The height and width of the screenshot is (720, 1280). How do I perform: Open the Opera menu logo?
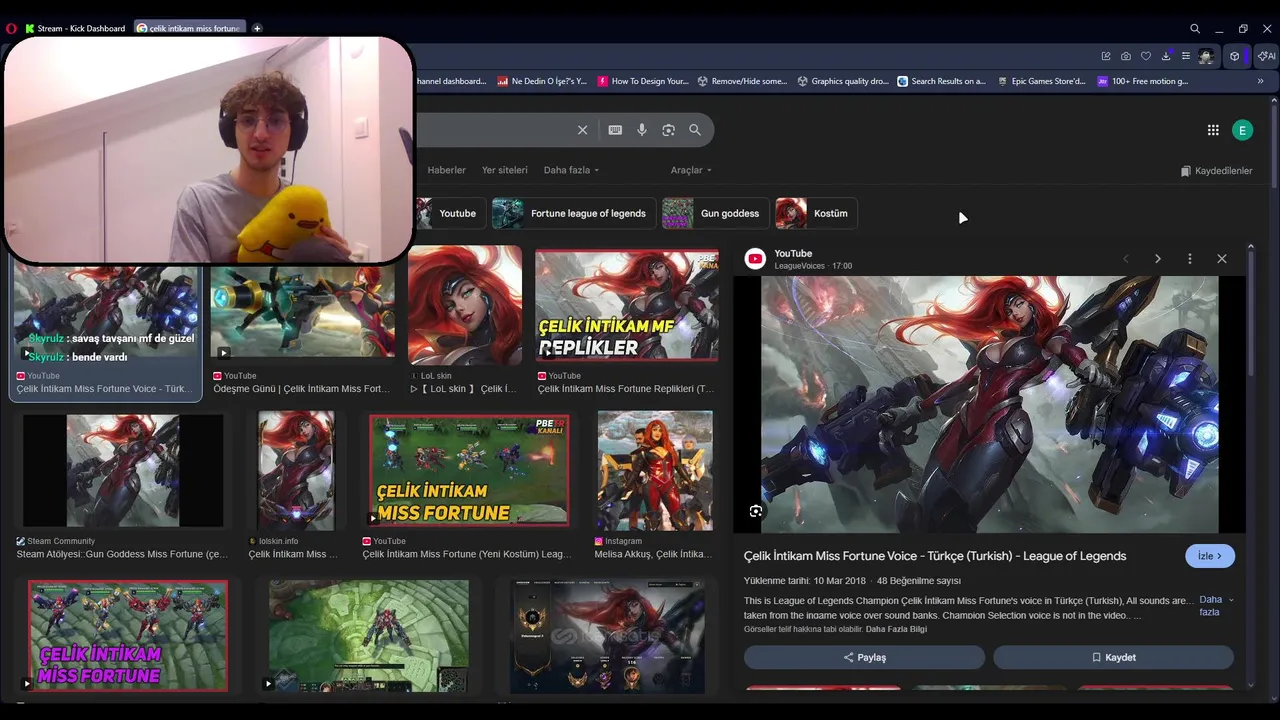click(x=11, y=28)
